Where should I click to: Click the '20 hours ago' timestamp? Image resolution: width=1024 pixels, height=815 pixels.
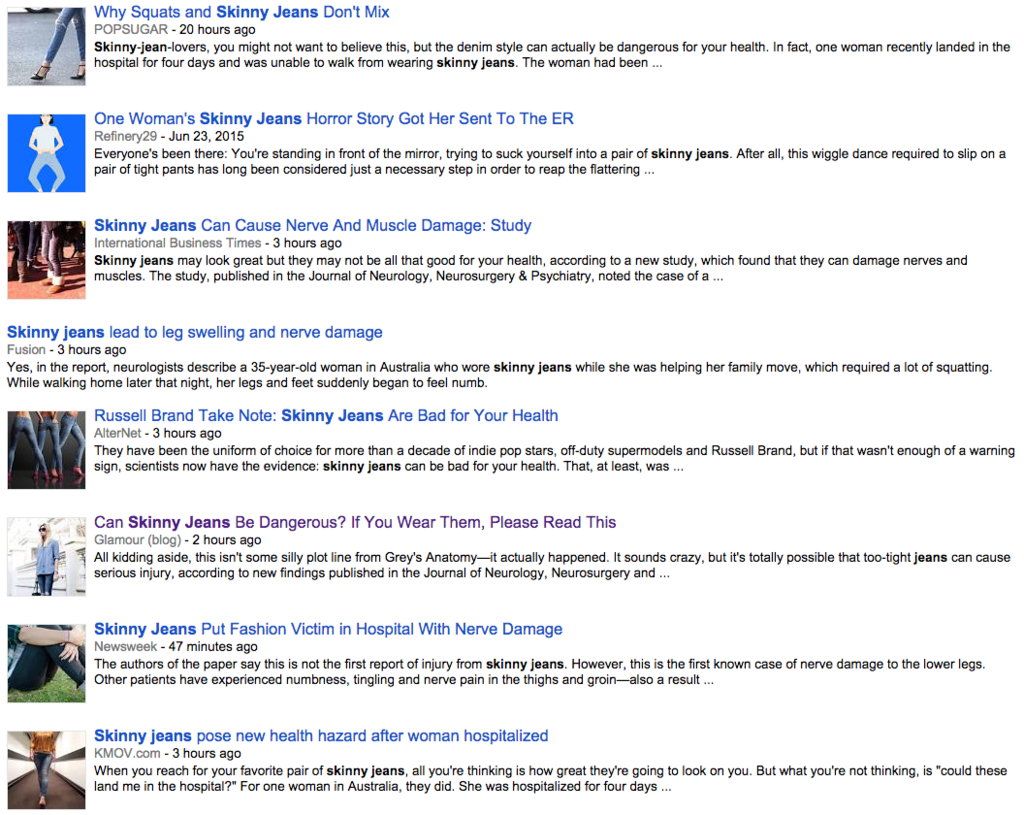point(217,29)
